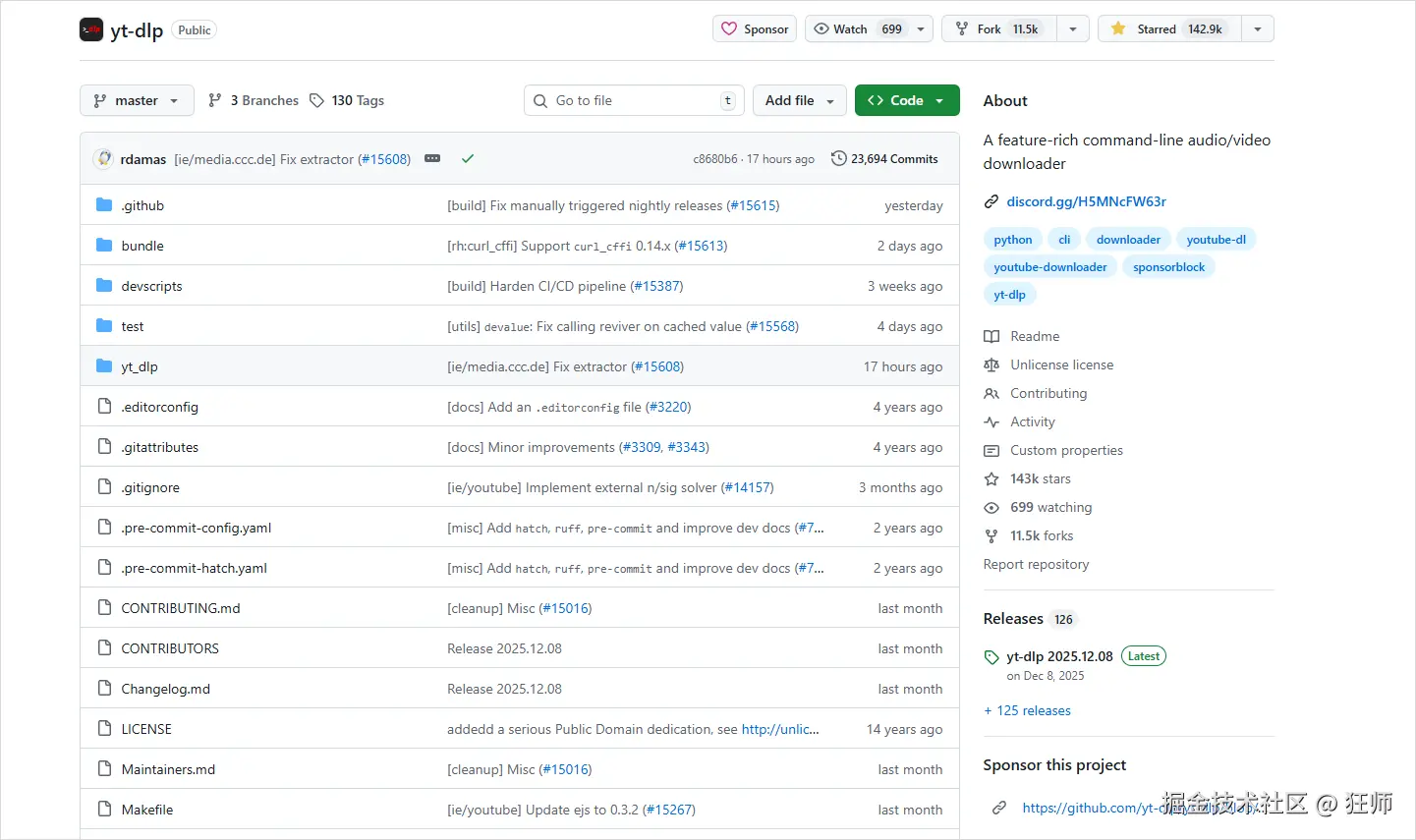Click the Fork button
1416x840 pixels.
pos(999,28)
